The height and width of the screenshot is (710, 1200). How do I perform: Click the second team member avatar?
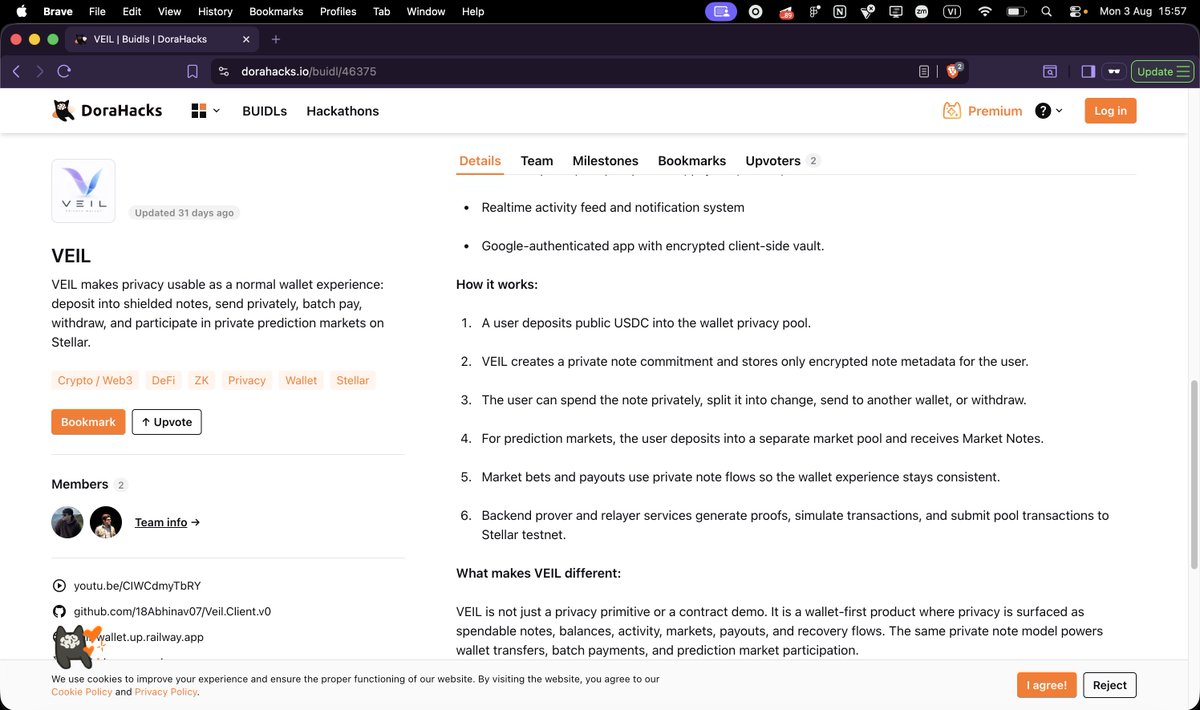point(106,522)
